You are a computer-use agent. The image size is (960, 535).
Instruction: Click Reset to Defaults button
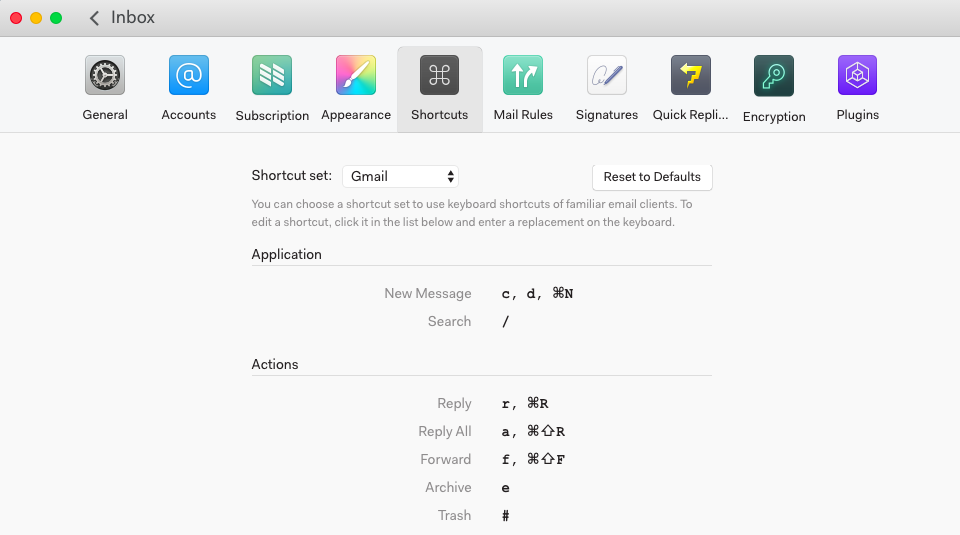652,177
